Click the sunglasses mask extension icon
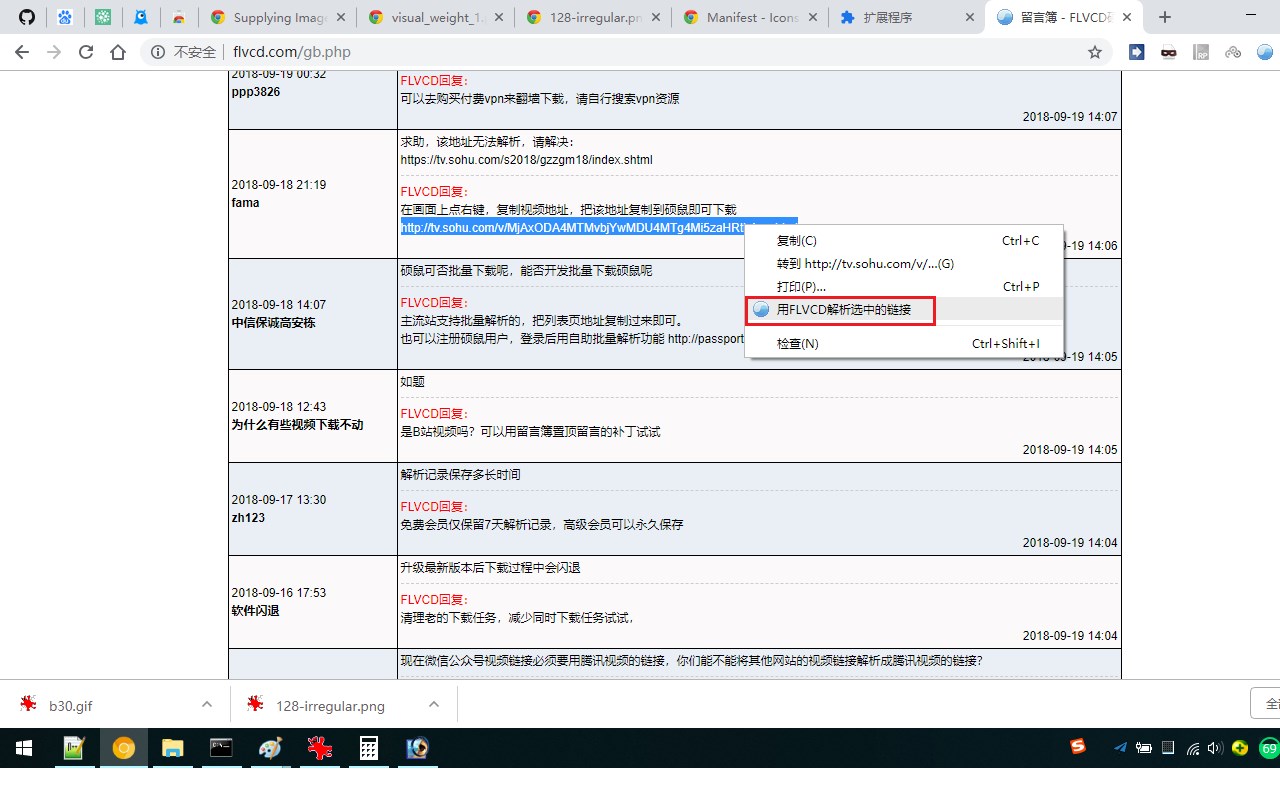This screenshot has height=800, width=1280. point(1169,52)
